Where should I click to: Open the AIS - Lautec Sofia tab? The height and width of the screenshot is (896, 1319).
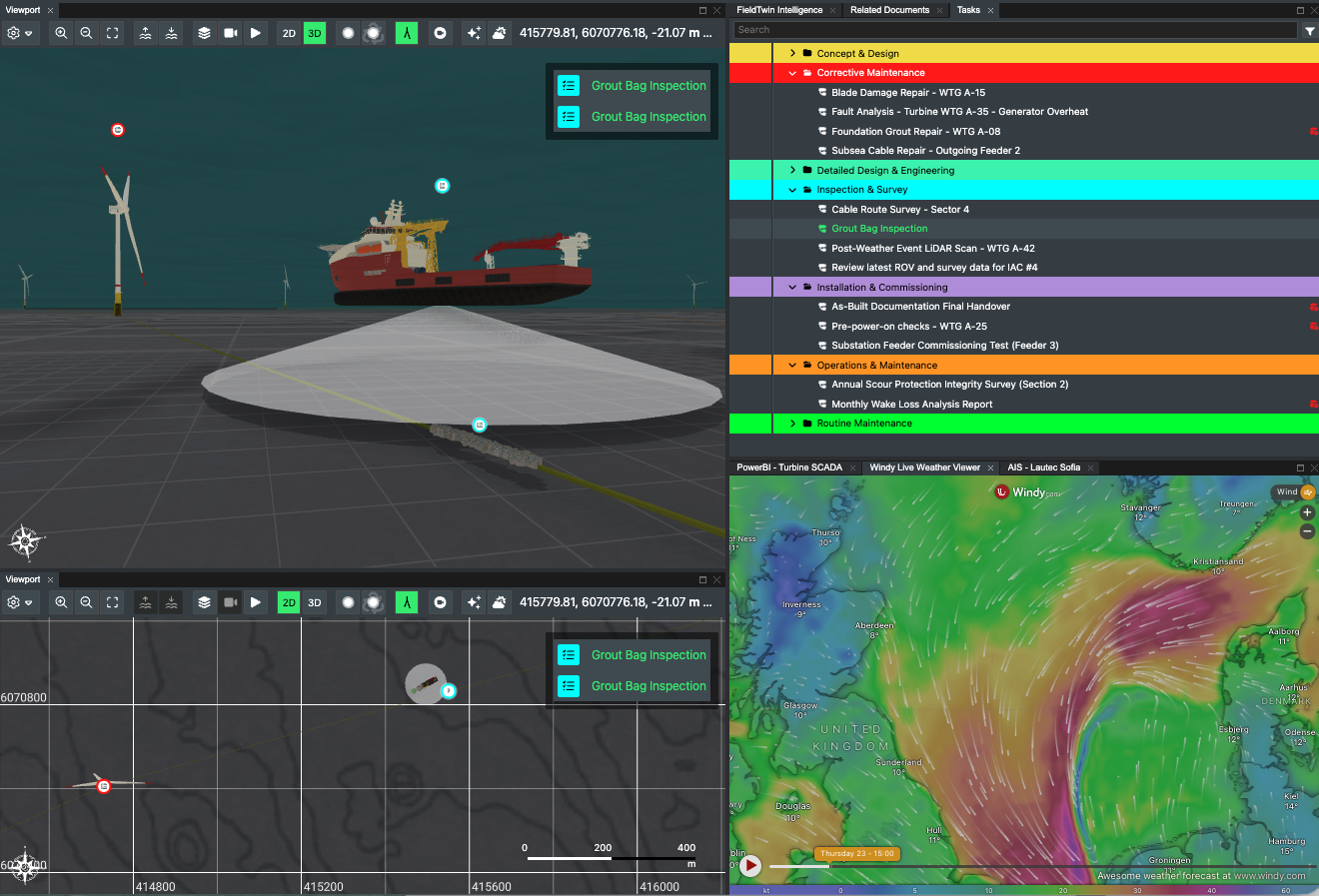tap(1043, 467)
